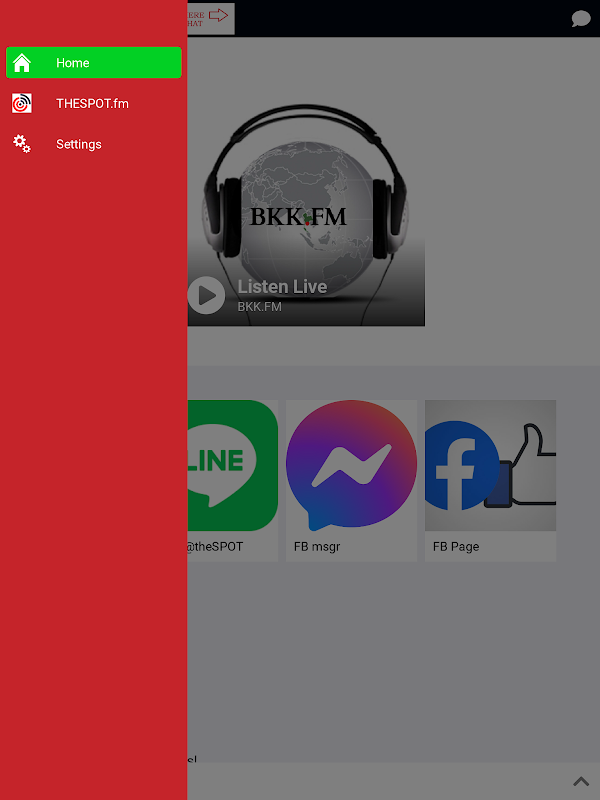Tap the FB Page label

456,546
